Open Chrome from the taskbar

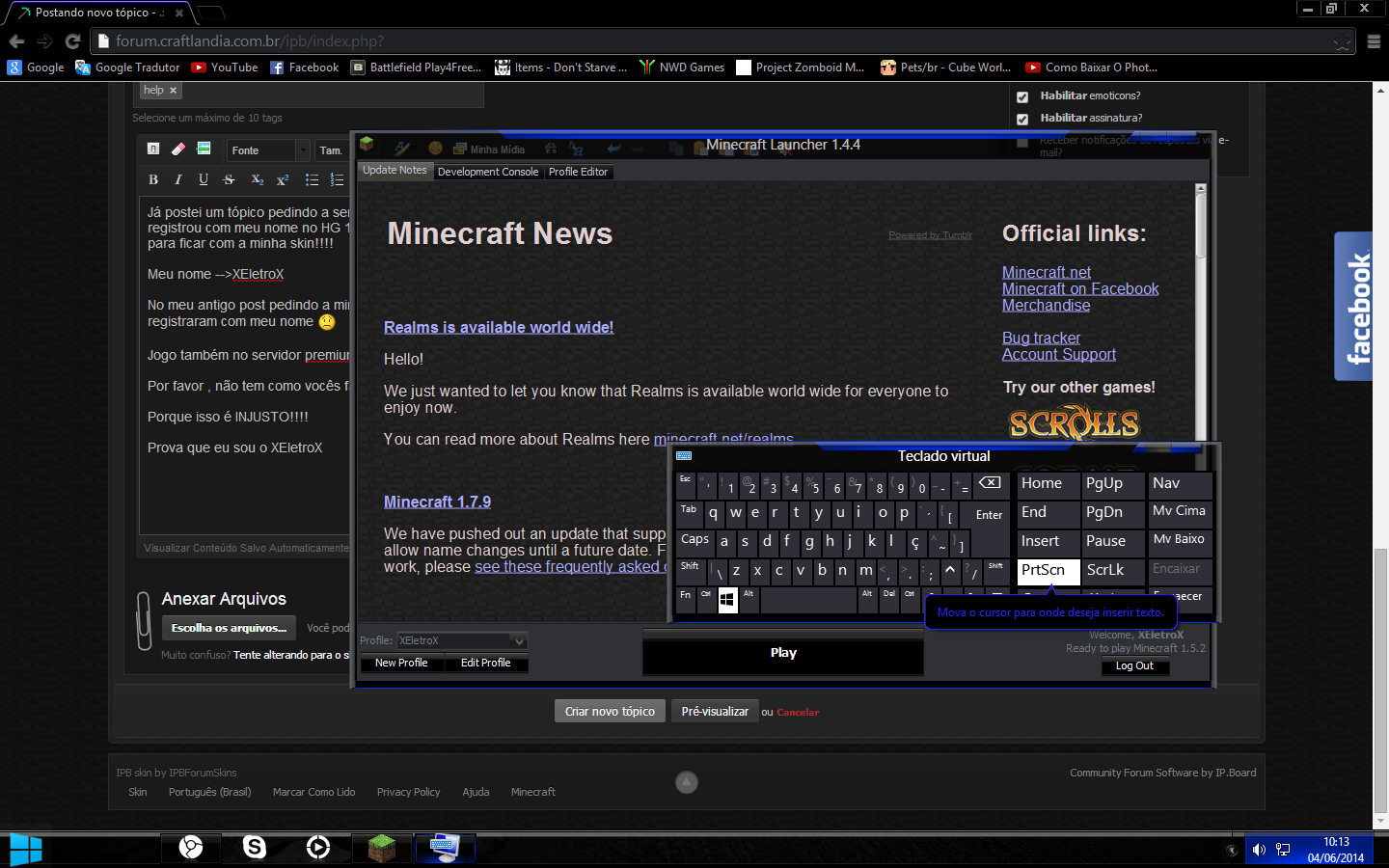point(191,848)
